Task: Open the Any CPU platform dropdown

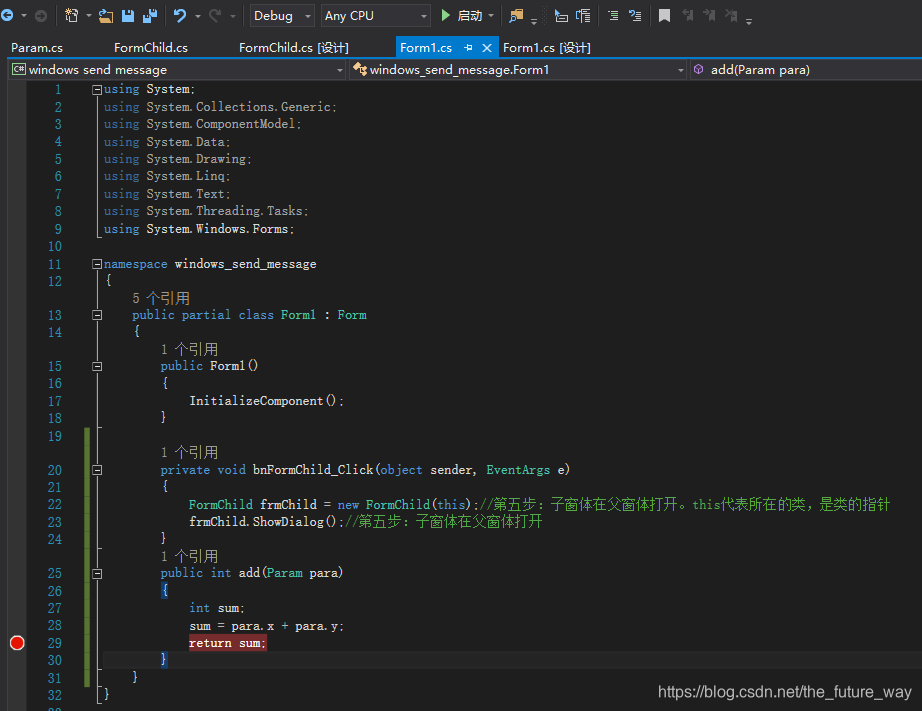Action: [376, 16]
